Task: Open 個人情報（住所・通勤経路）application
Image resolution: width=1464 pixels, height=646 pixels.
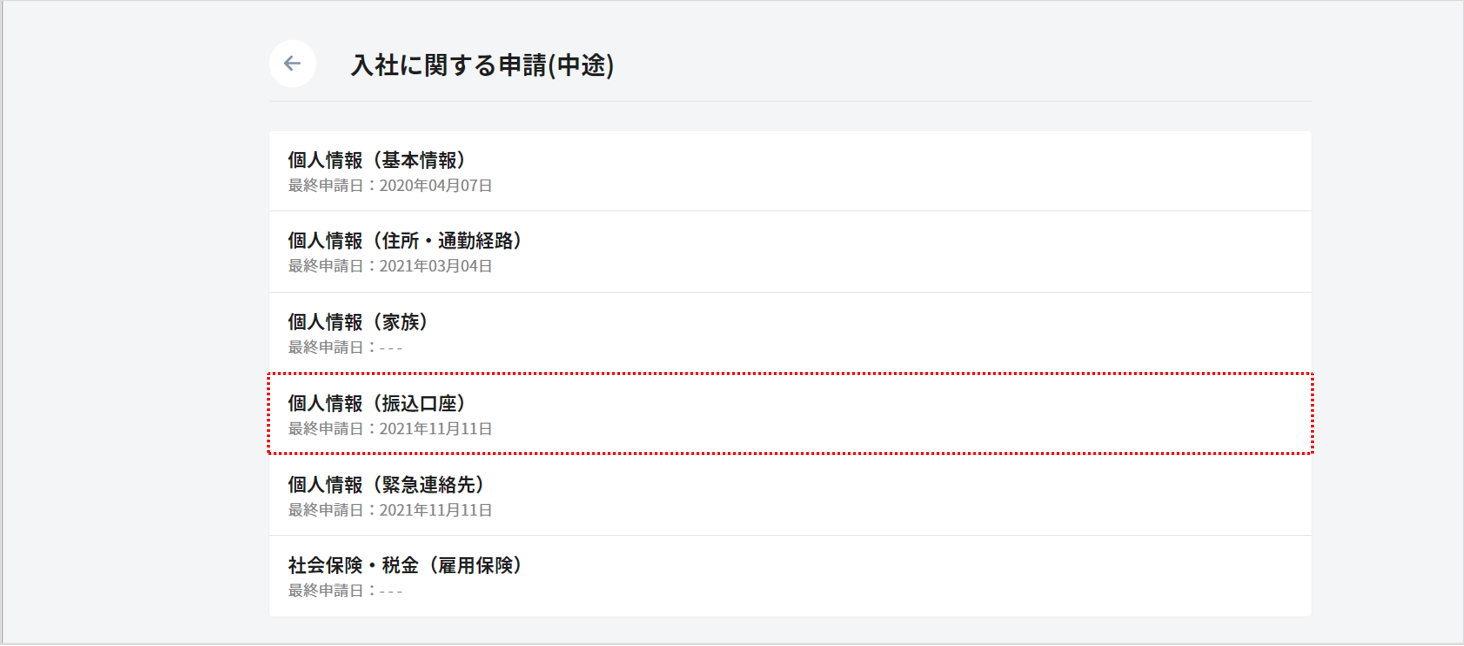Action: pos(405,241)
